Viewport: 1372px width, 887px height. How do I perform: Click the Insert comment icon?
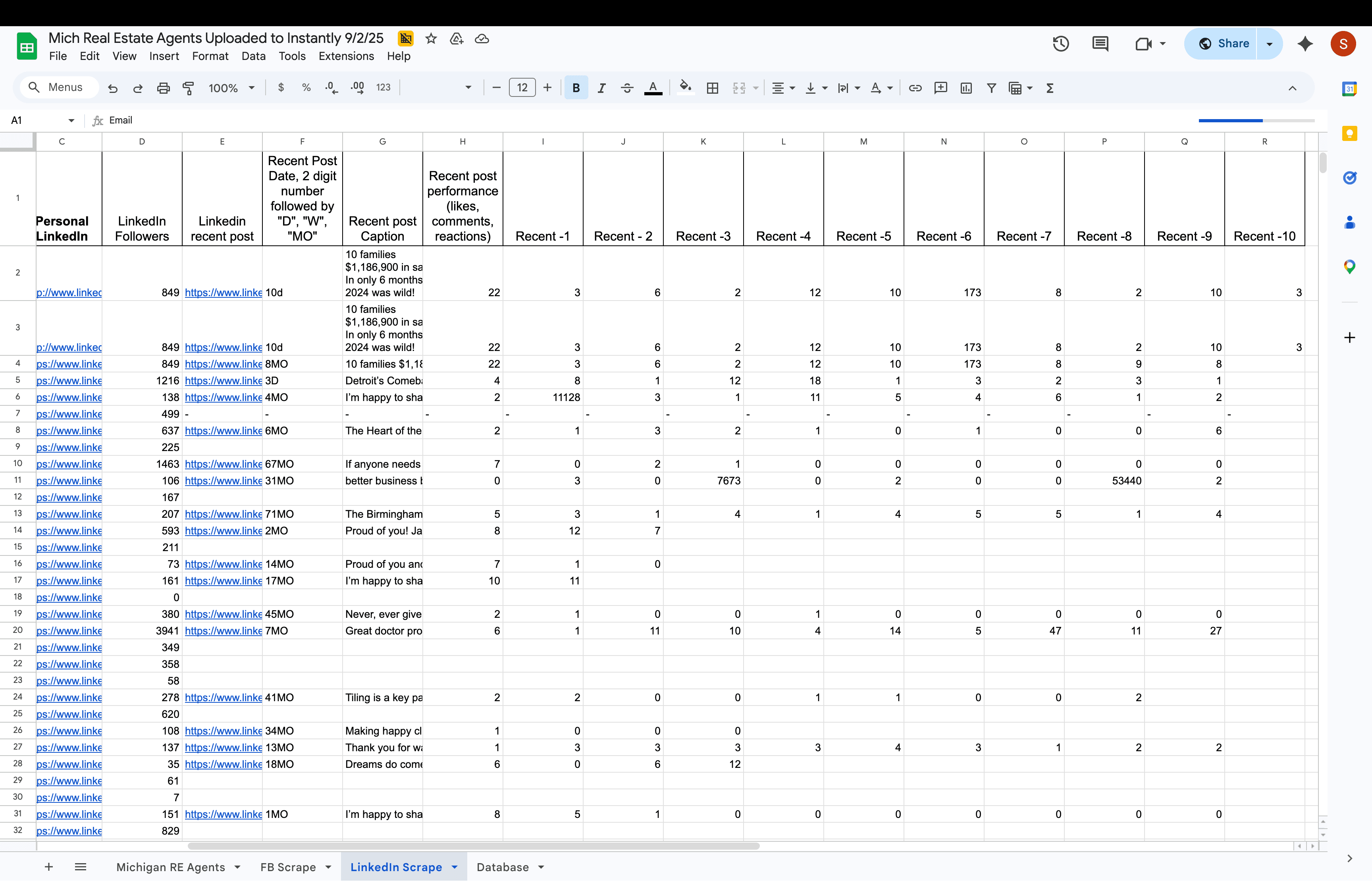(941, 87)
